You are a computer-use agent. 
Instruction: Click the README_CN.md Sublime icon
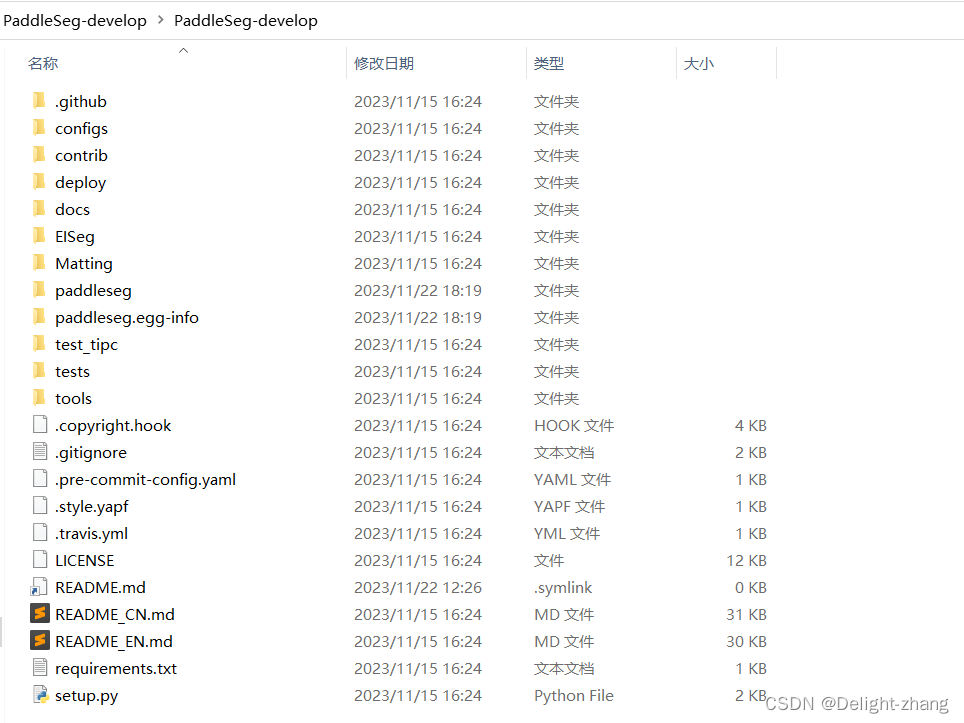40,614
